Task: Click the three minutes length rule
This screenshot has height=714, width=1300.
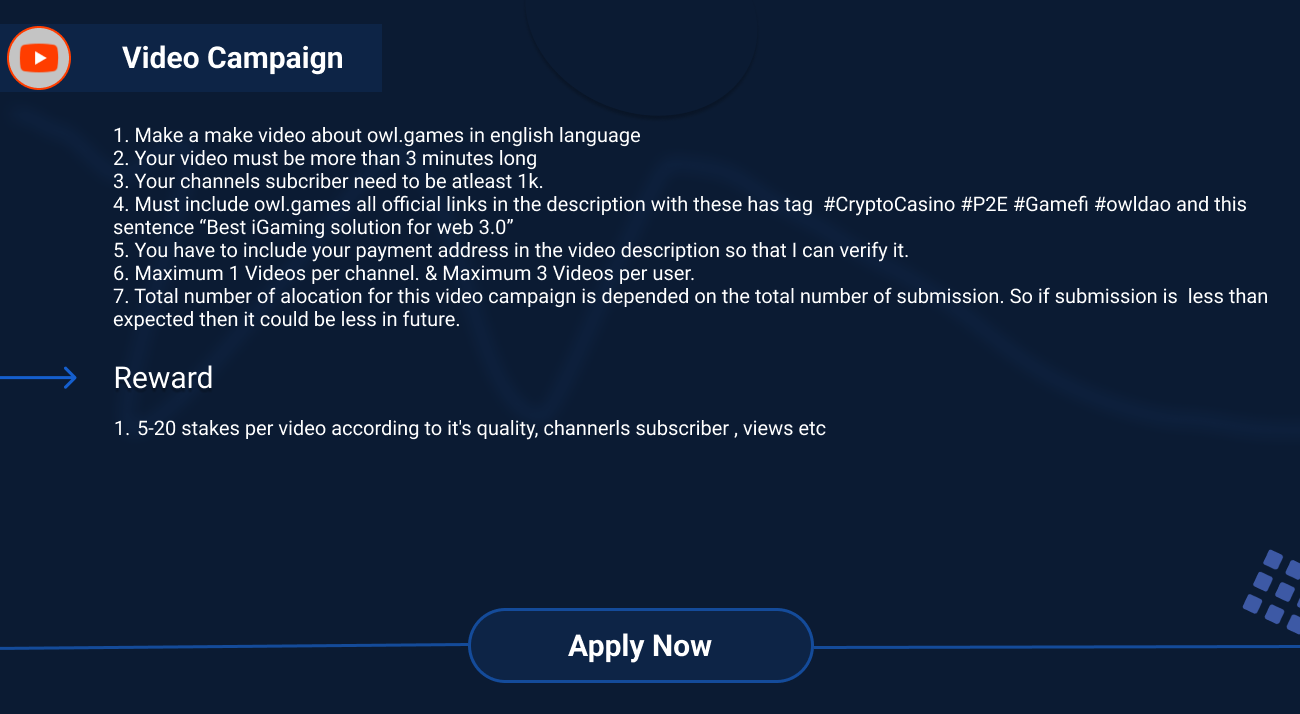Action: (325, 158)
